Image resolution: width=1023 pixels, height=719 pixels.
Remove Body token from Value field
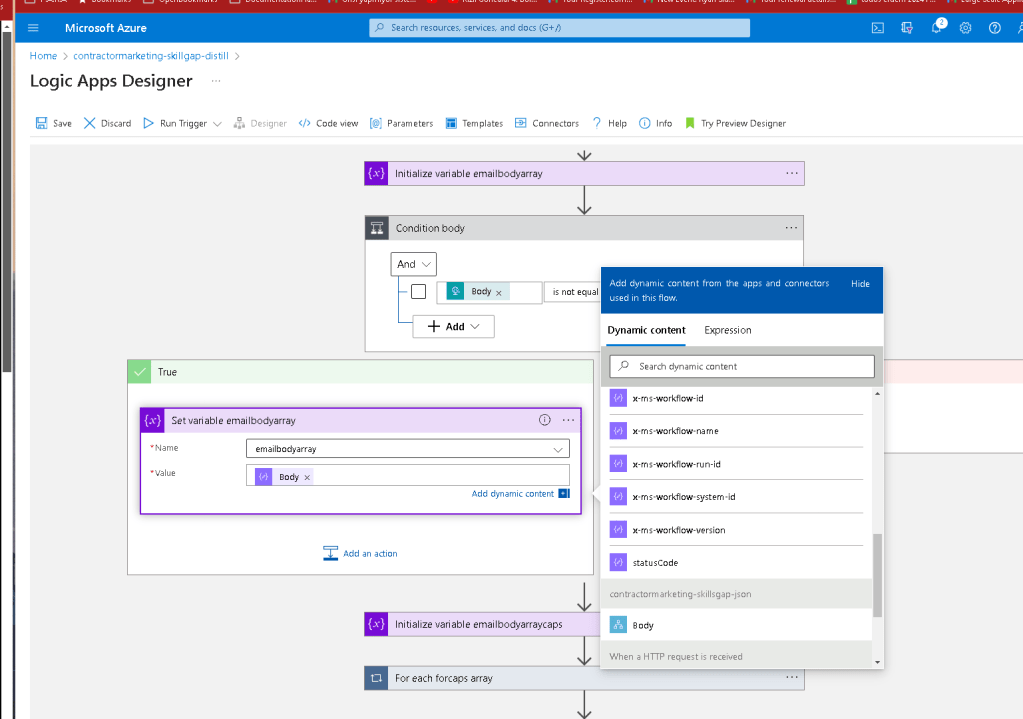pyautogui.click(x=307, y=478)
